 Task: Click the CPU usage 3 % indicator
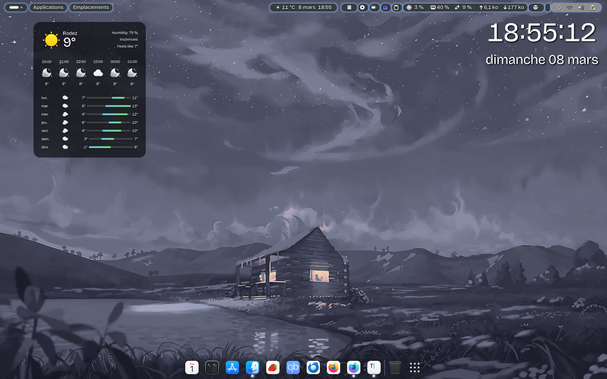click(415, 7)
